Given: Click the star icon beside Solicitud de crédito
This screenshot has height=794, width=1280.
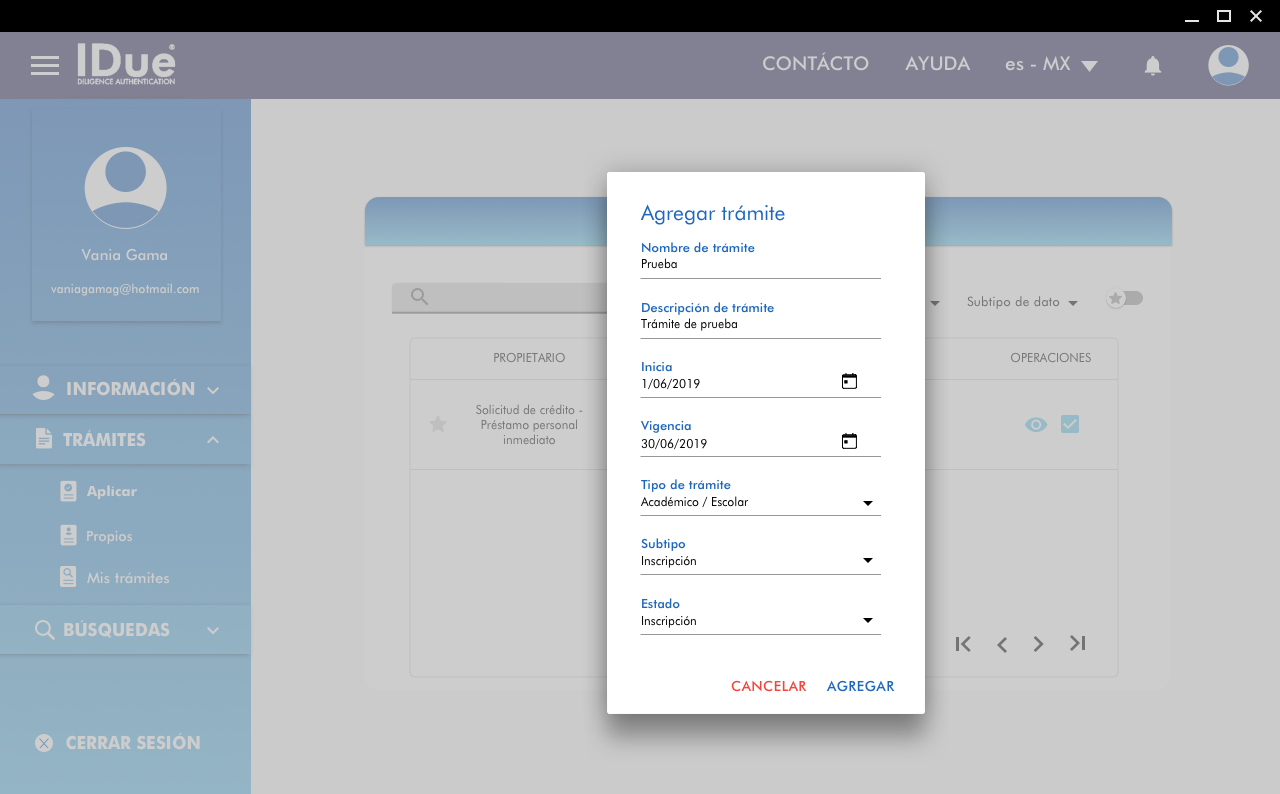Looking at the screenshot, I should (437, 425).
